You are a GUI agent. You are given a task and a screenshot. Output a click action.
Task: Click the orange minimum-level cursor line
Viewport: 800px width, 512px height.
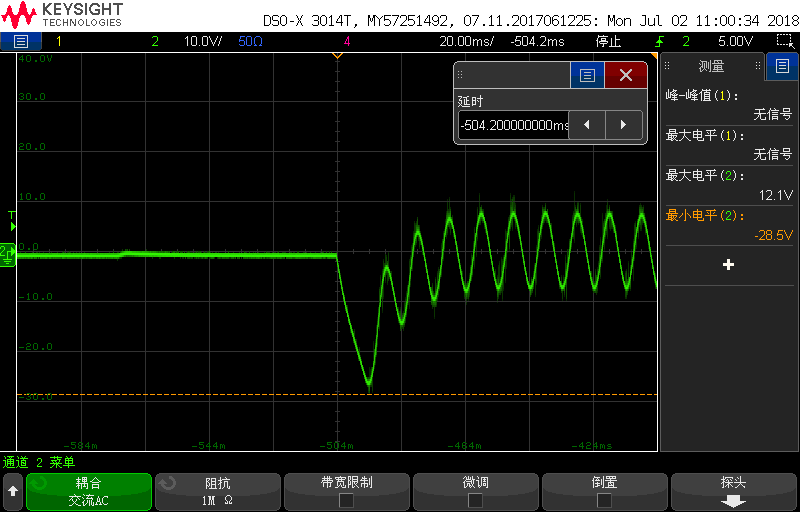click(x=337, y=395)
